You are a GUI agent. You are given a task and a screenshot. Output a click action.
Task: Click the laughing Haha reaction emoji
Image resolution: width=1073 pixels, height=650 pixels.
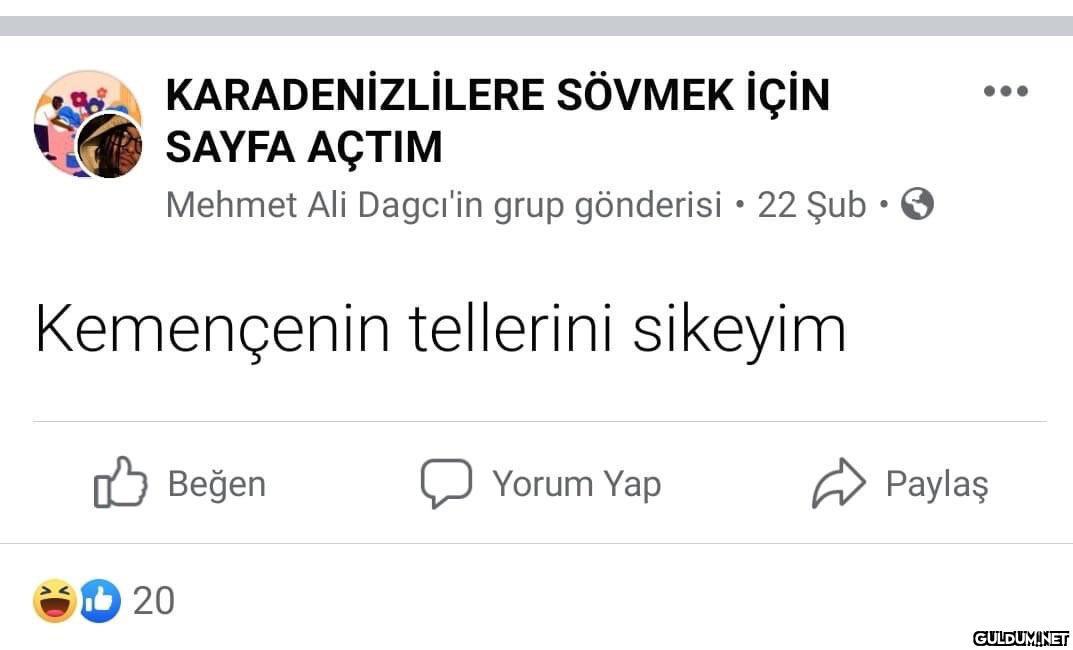pyautogui.click(x=55, y=601)
